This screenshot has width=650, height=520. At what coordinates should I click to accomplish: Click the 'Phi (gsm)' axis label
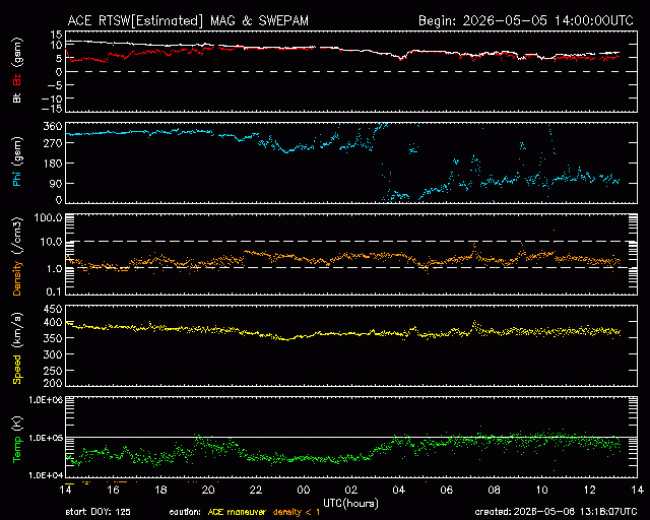click(17, 162)
